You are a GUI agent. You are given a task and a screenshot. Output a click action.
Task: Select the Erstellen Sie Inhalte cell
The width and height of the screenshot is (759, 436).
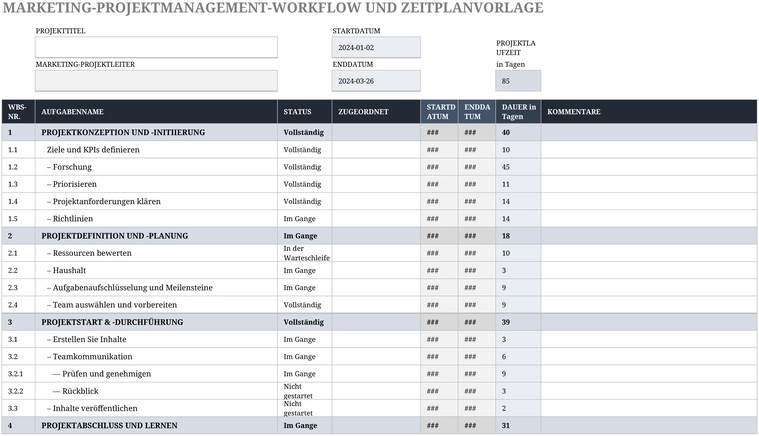click(156, 339)
